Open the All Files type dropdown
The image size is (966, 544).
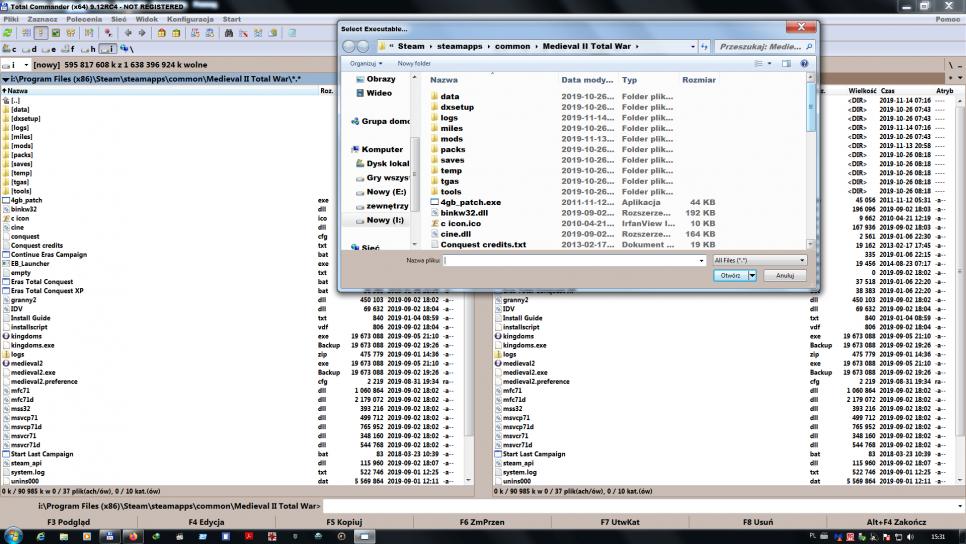759,260
